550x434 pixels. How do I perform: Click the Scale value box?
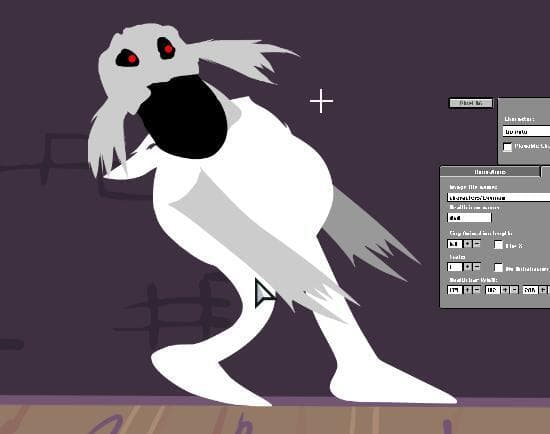click(455, 267)
